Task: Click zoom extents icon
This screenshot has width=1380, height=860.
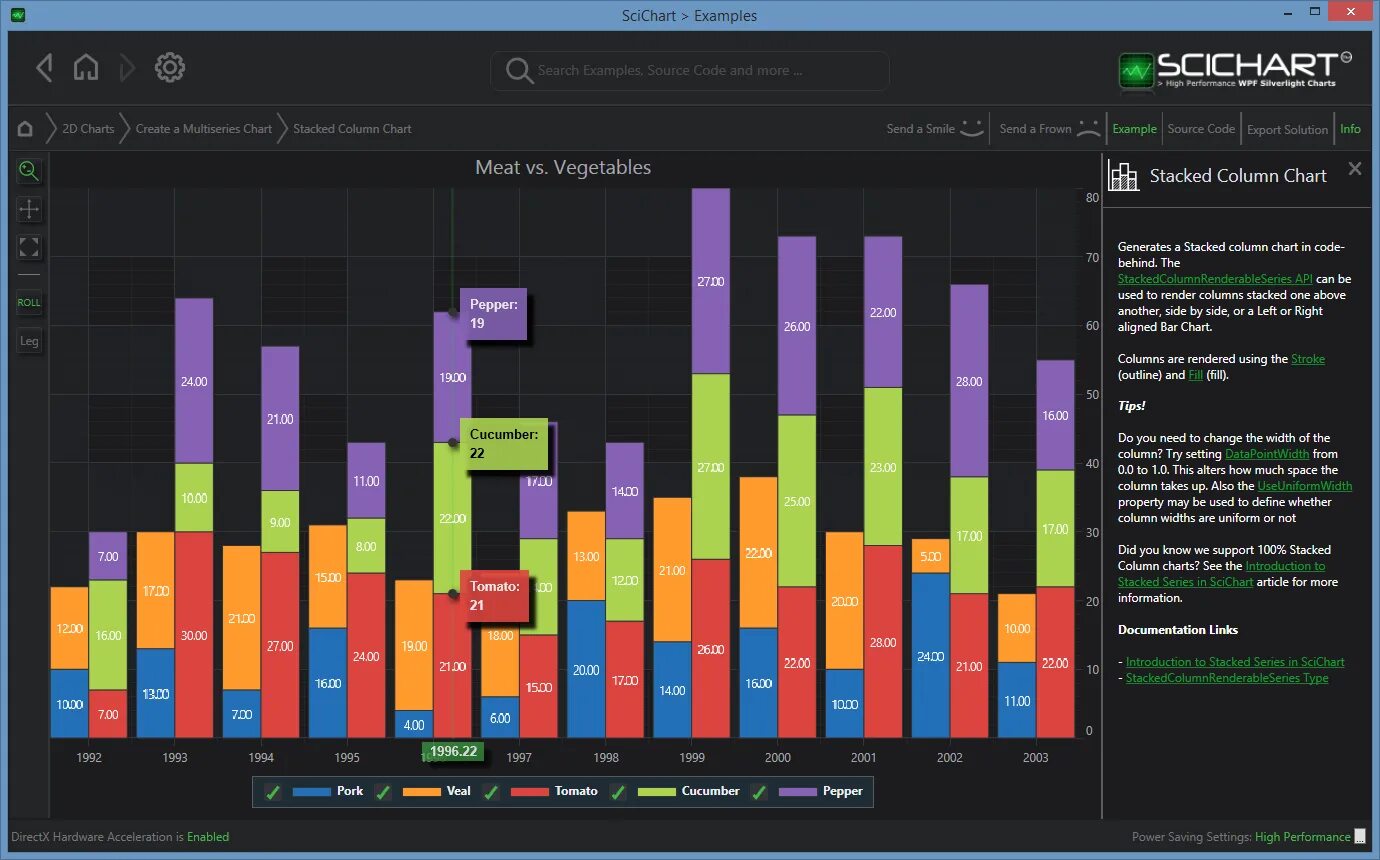Action: [29, 247]
